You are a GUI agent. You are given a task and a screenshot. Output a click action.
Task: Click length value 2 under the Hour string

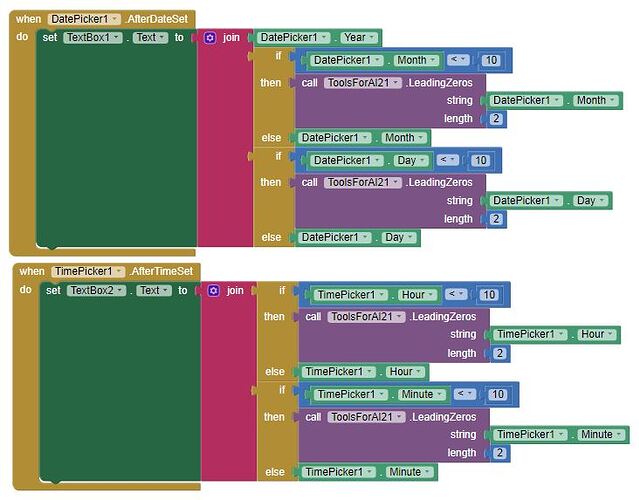click(x=501, y=353)
